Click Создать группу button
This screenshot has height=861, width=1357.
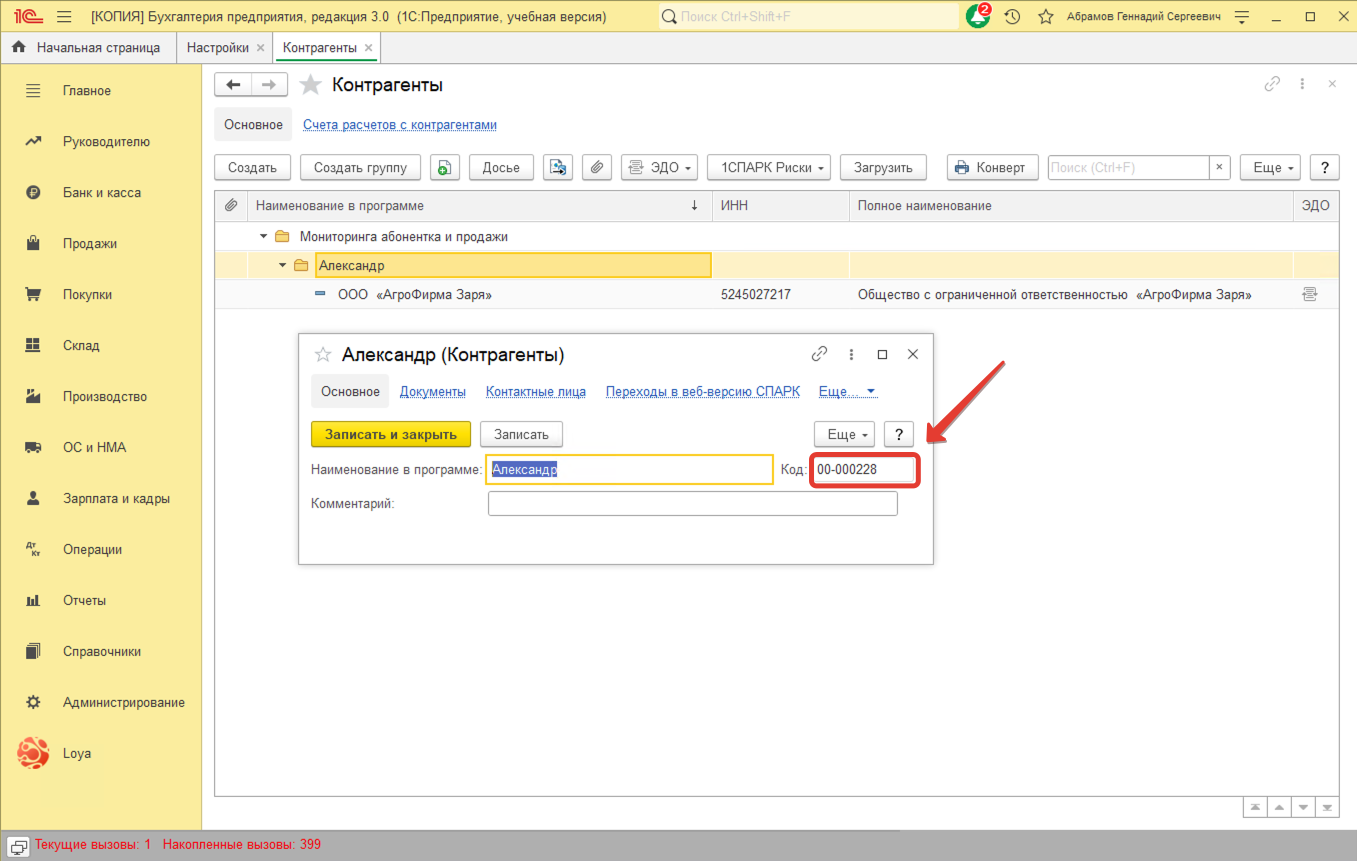[x=360, y=168]
